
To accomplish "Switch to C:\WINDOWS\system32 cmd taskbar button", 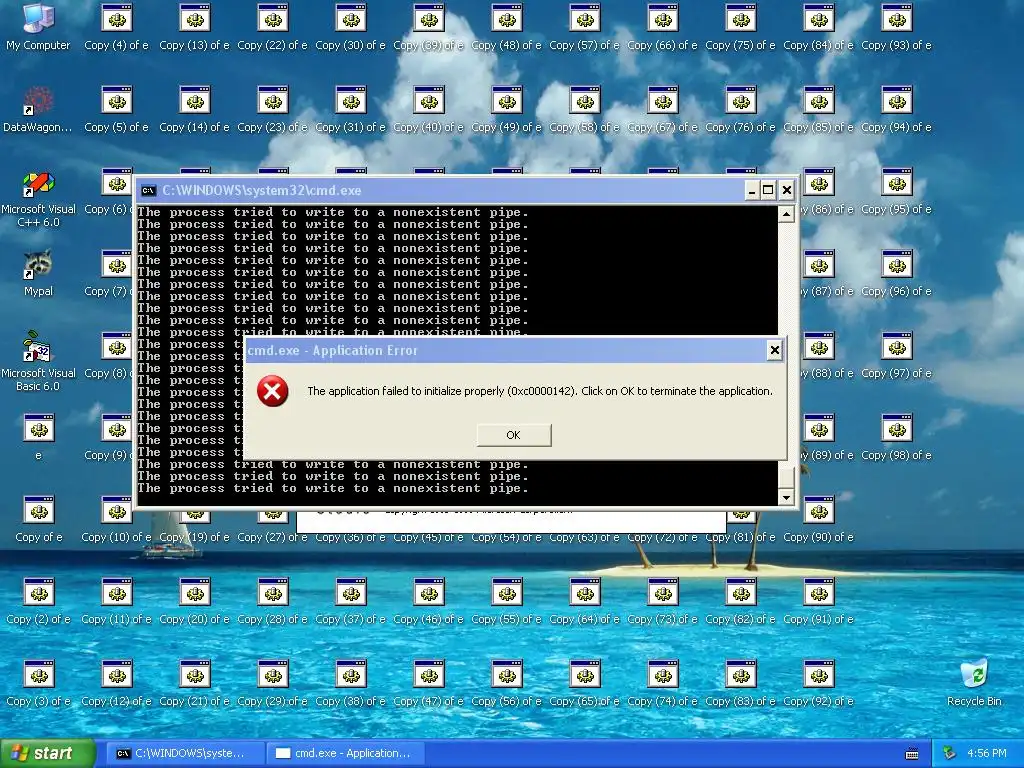I will click(x=185, y=754).
